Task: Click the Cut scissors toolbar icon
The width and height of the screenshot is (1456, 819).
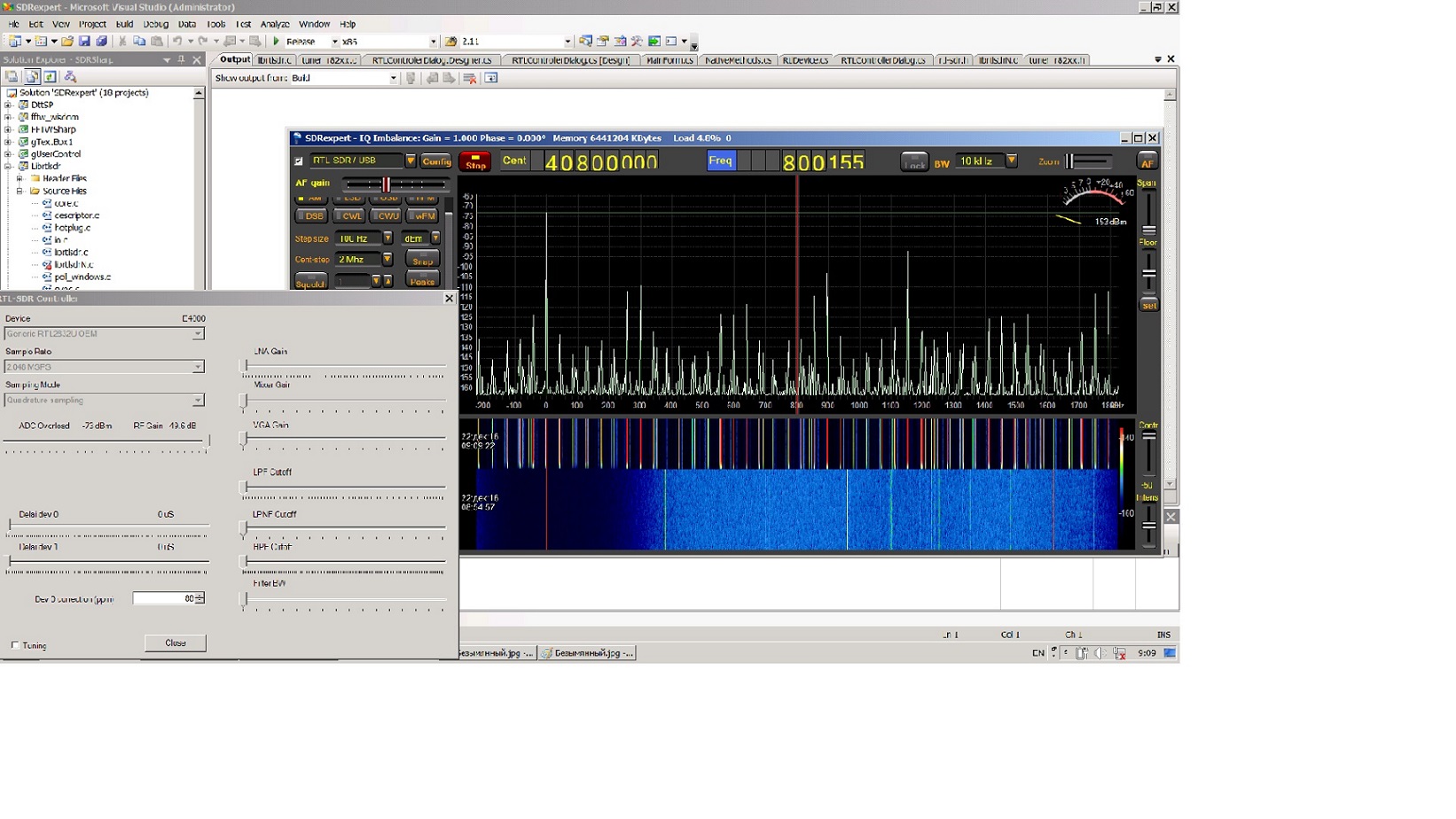Action: [x=122, y=42]
